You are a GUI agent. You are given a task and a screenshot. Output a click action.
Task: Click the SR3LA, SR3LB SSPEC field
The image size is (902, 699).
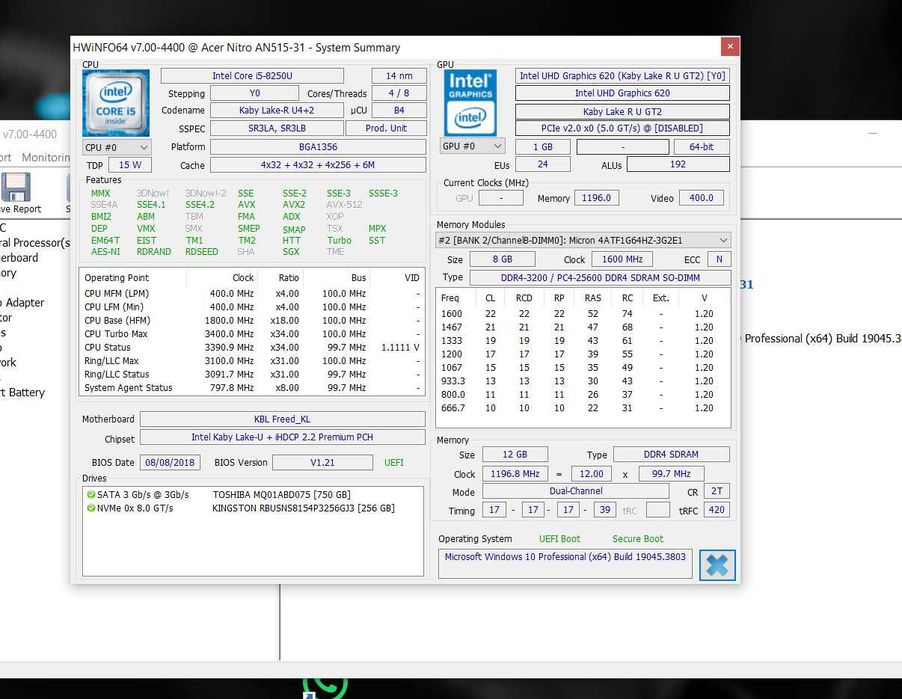(276, 128)
